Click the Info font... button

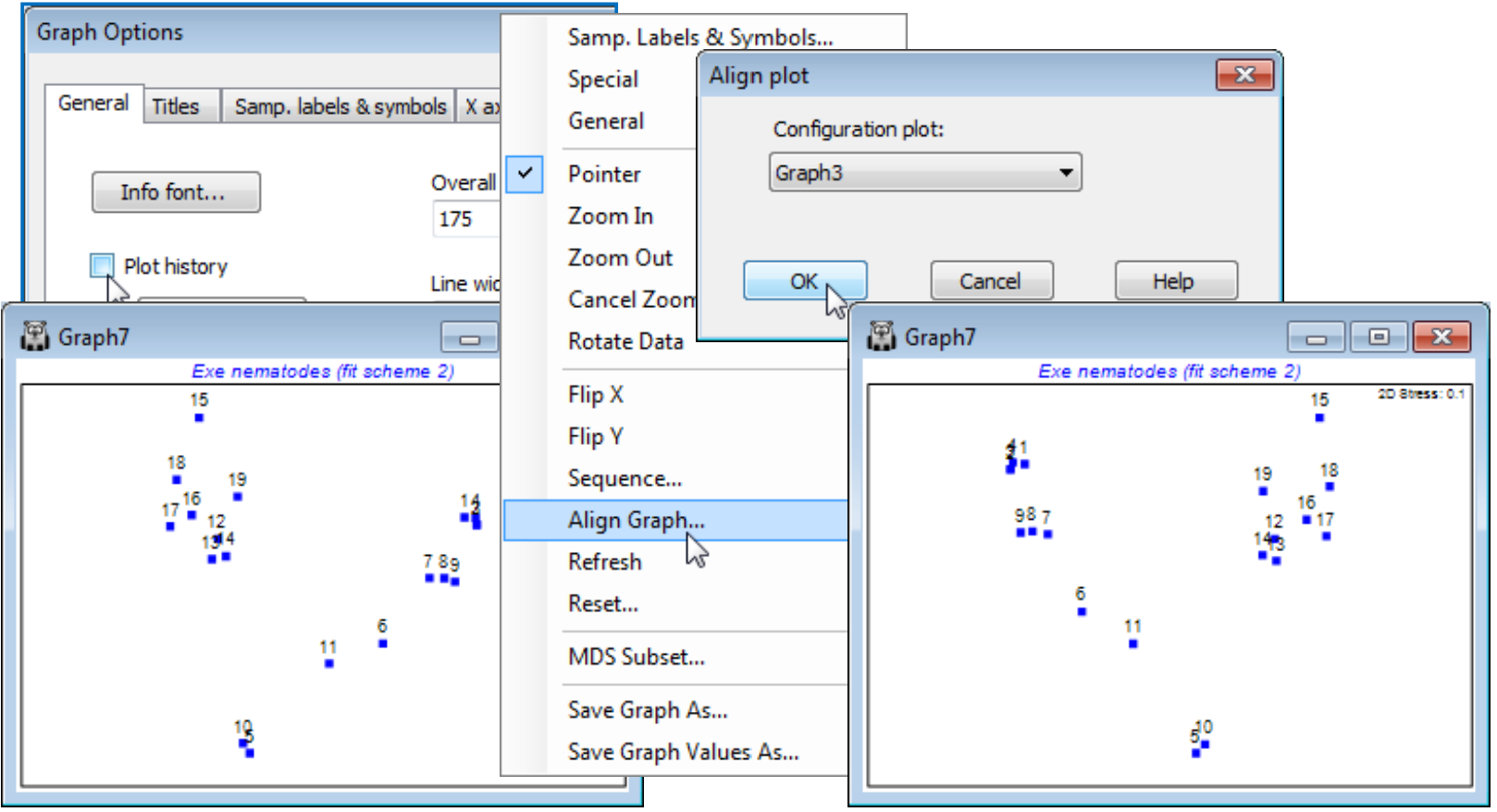pyautogui.click(x=176, y=192)
